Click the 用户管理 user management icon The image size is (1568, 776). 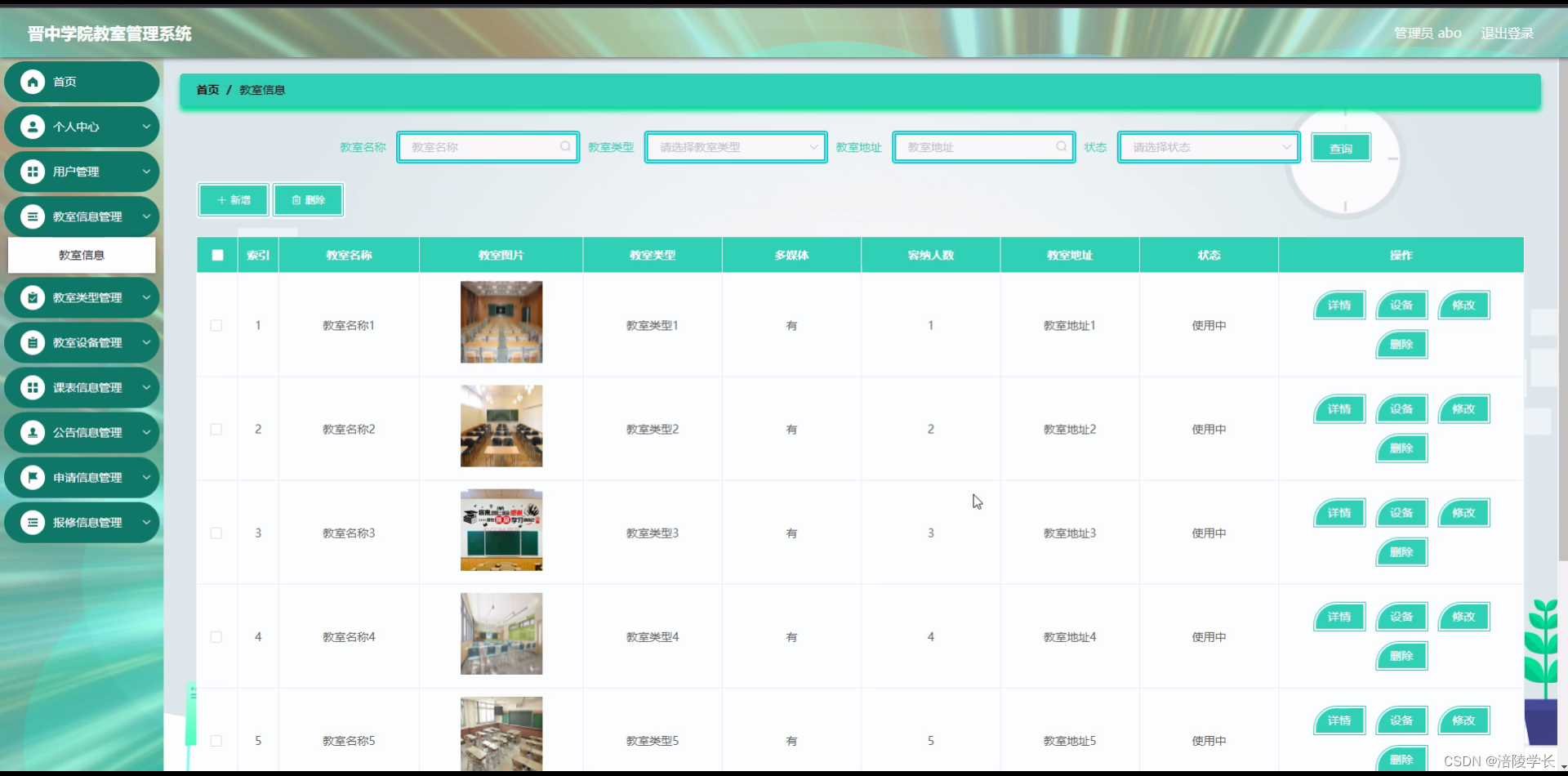pos(32,172)
